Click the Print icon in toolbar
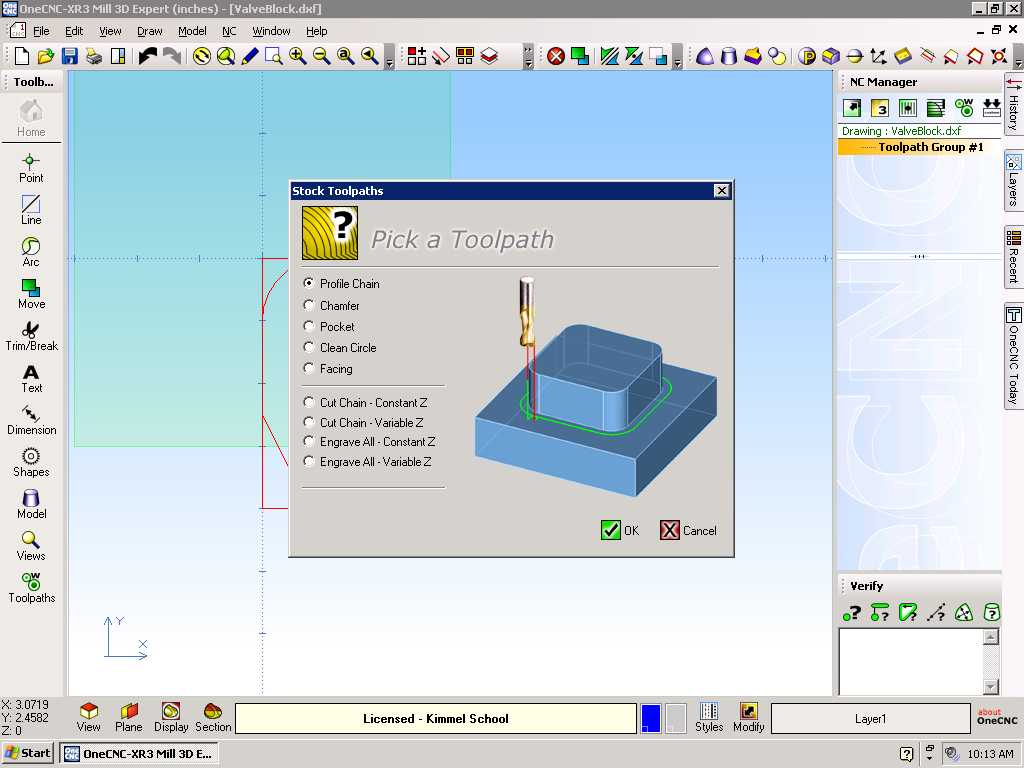 coord(94,56)
